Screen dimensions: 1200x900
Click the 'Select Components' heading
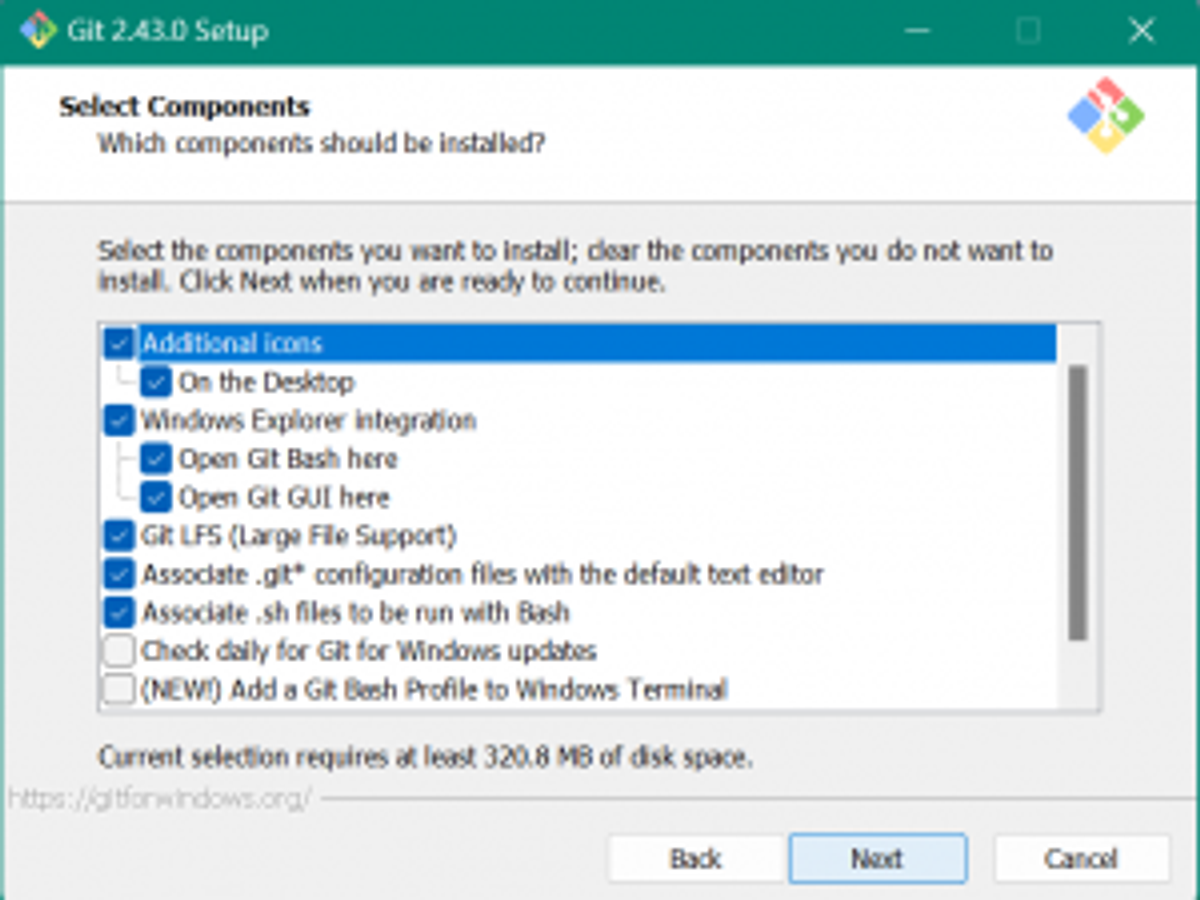pyautogui.click(x=185, y=107)
